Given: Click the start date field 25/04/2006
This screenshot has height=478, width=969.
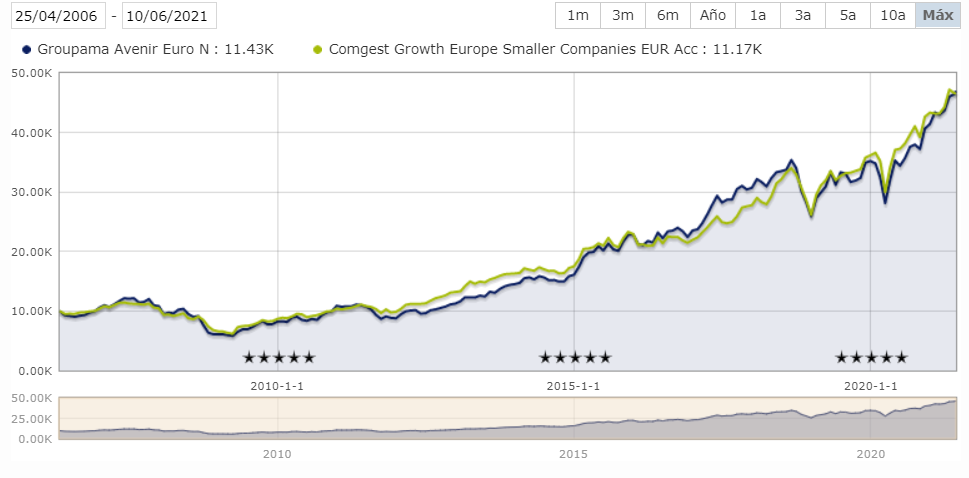Looking at the screenshot, I should [58, 16].
